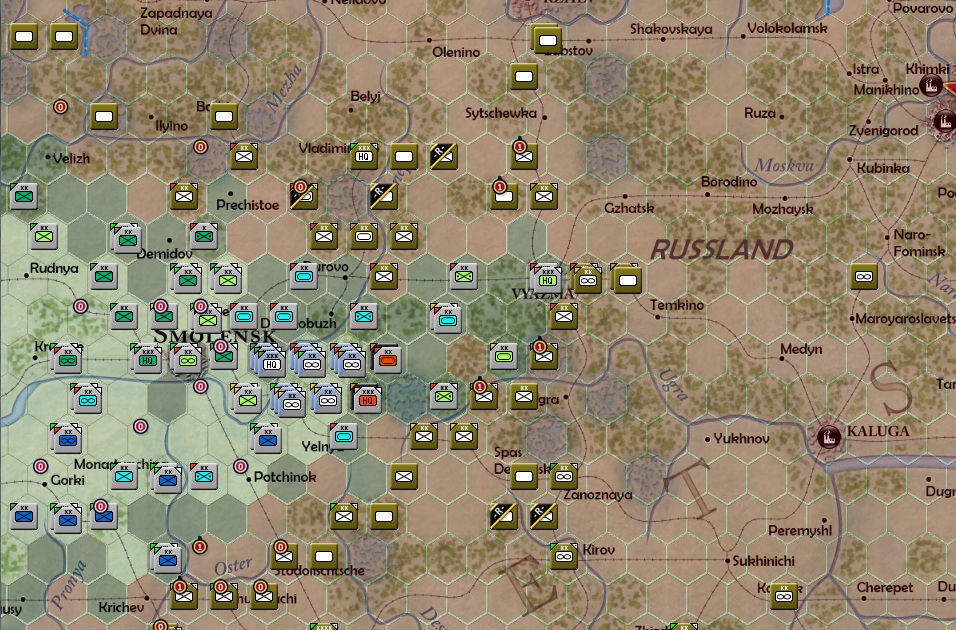The width and height of the screenshot is (956, 630).
Task: Select the Soviet unit north of Sytschewka
Action: (524, 76)
